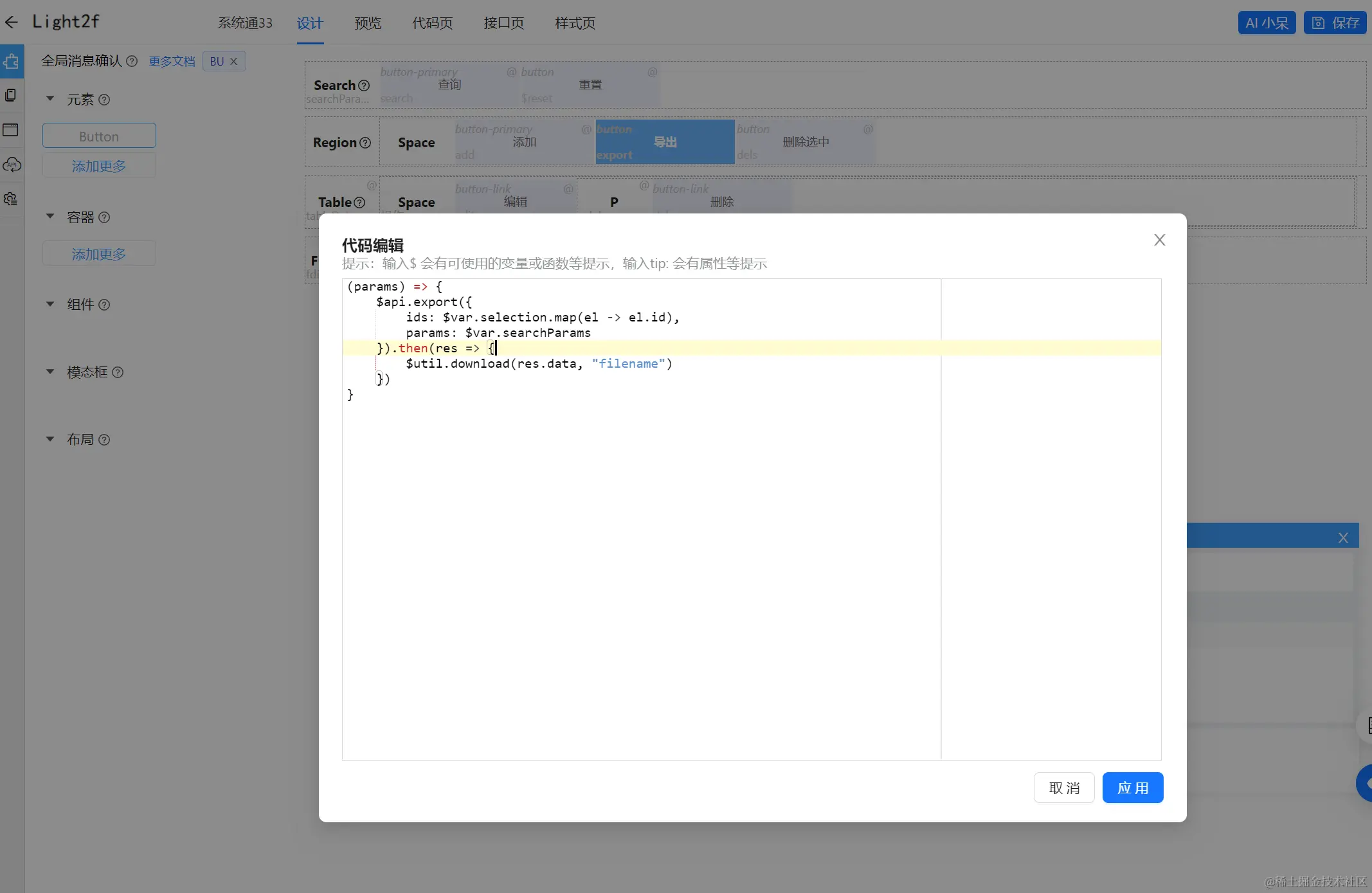Switch to the 设计 tab

point(310,23)
